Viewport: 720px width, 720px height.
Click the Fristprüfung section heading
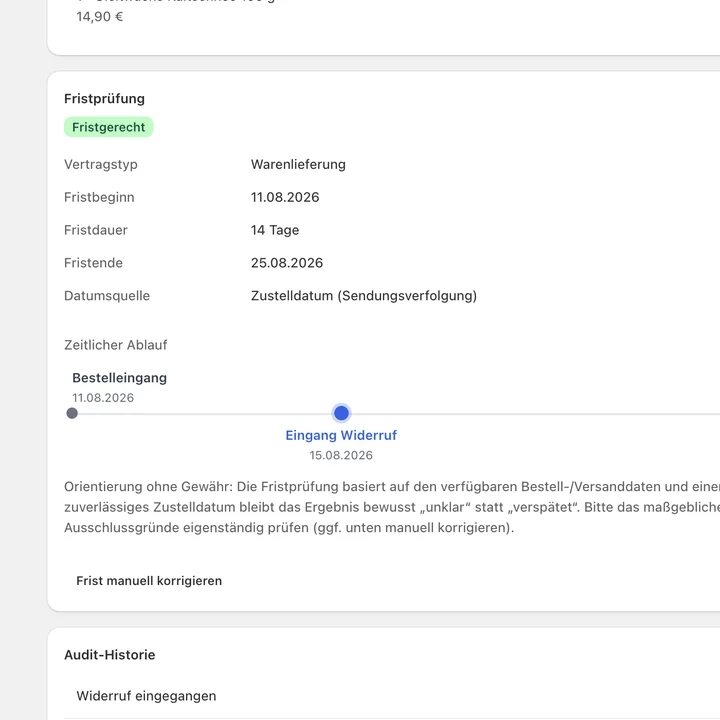104,98
